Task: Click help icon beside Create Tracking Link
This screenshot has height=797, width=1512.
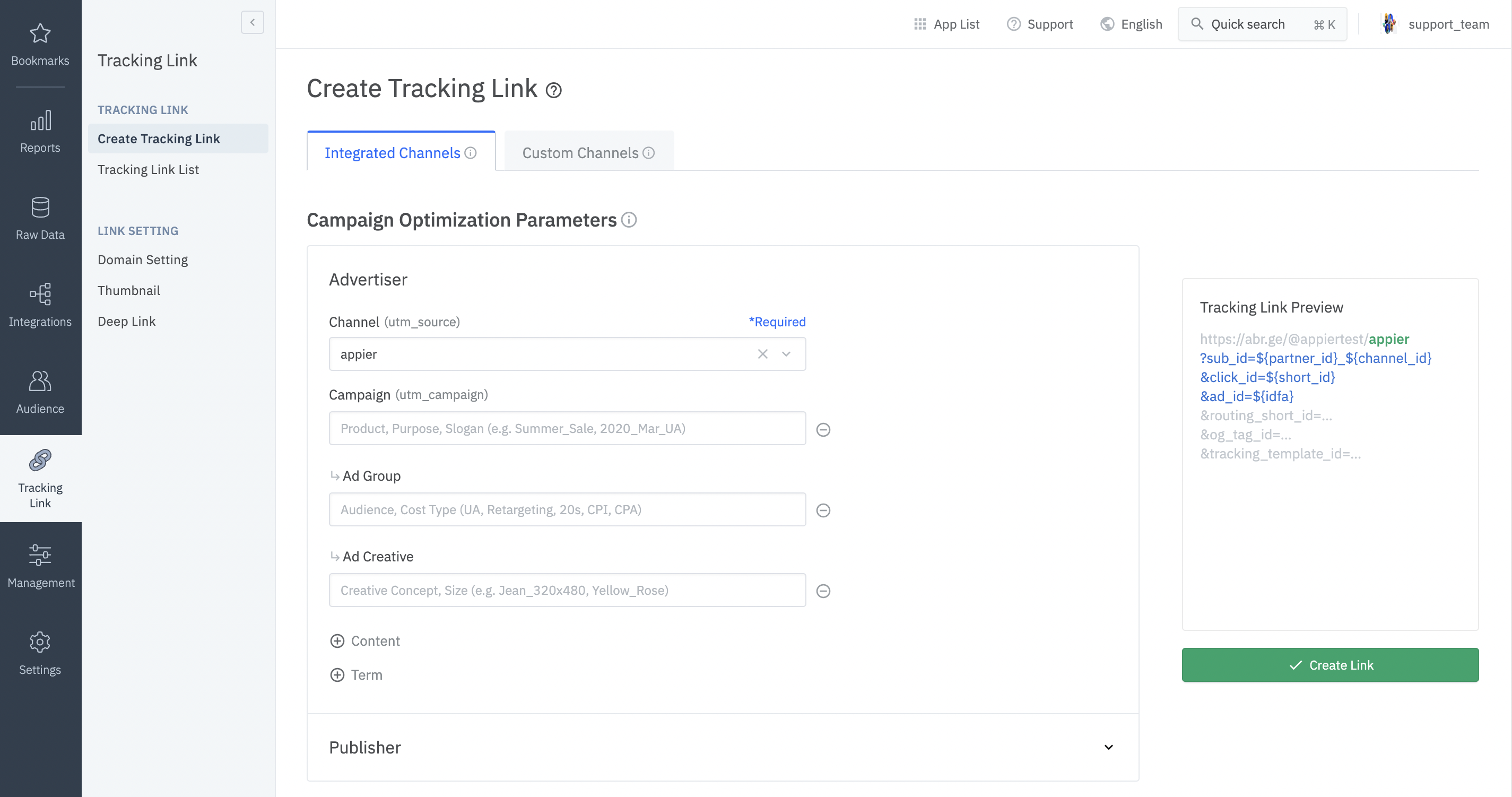Action: pos(553,90)
